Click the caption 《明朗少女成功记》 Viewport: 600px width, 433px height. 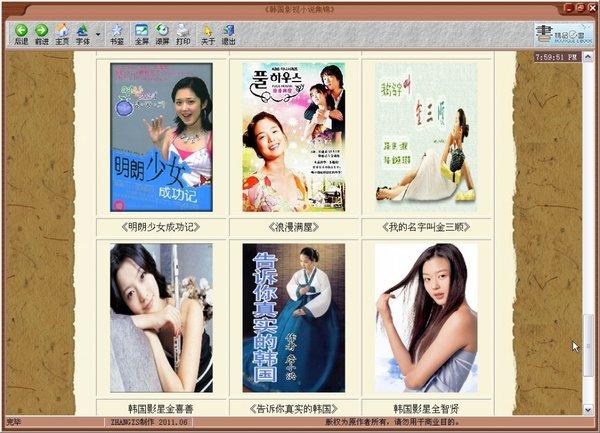[161, 227]
